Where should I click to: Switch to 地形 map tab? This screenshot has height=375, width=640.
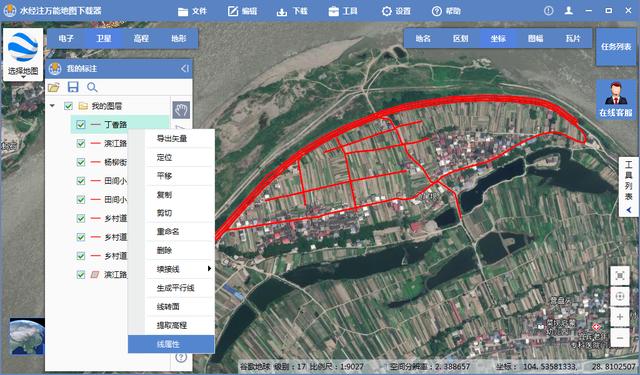(179, 38)
